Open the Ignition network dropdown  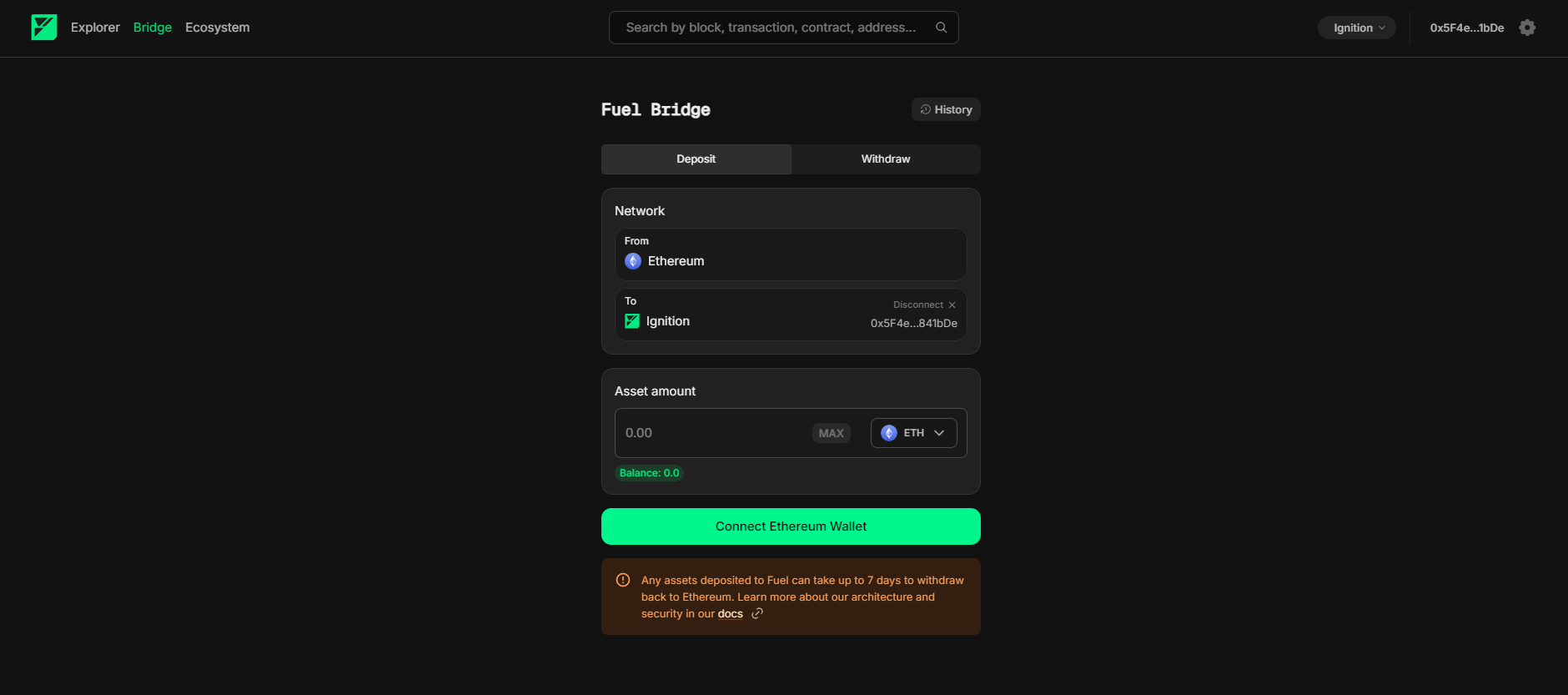pos(1357,28)
